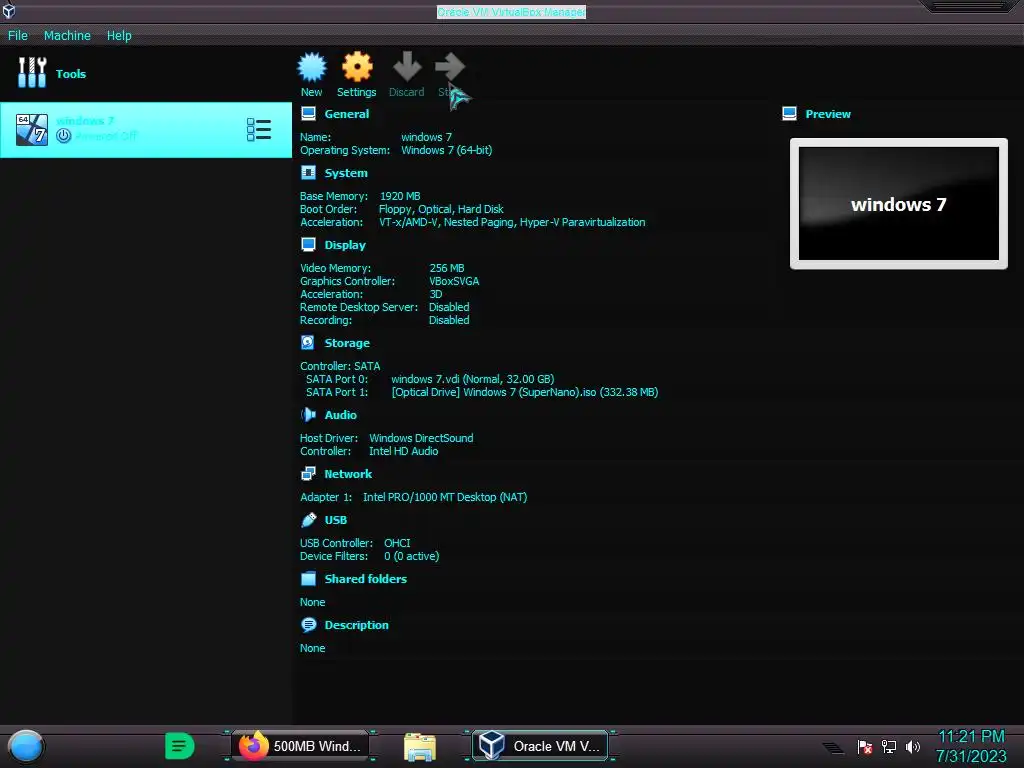Screen dimensions: 1024x768
Task: Click the Shared folders section icon
Action: 308,578
